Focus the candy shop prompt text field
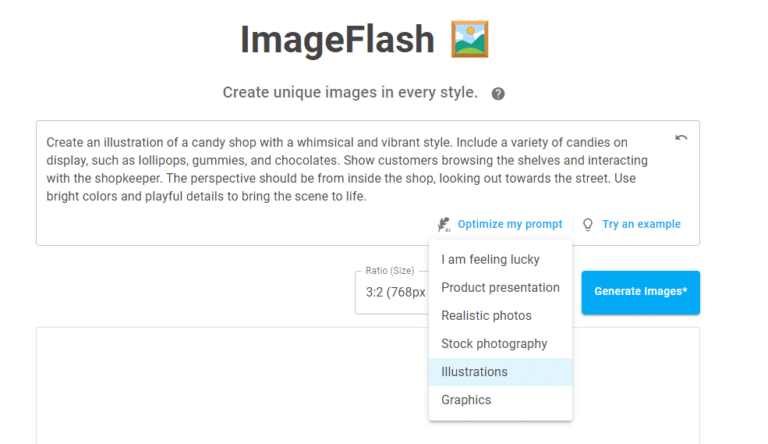Screen dimensions: 768x444 pos(350,168)
